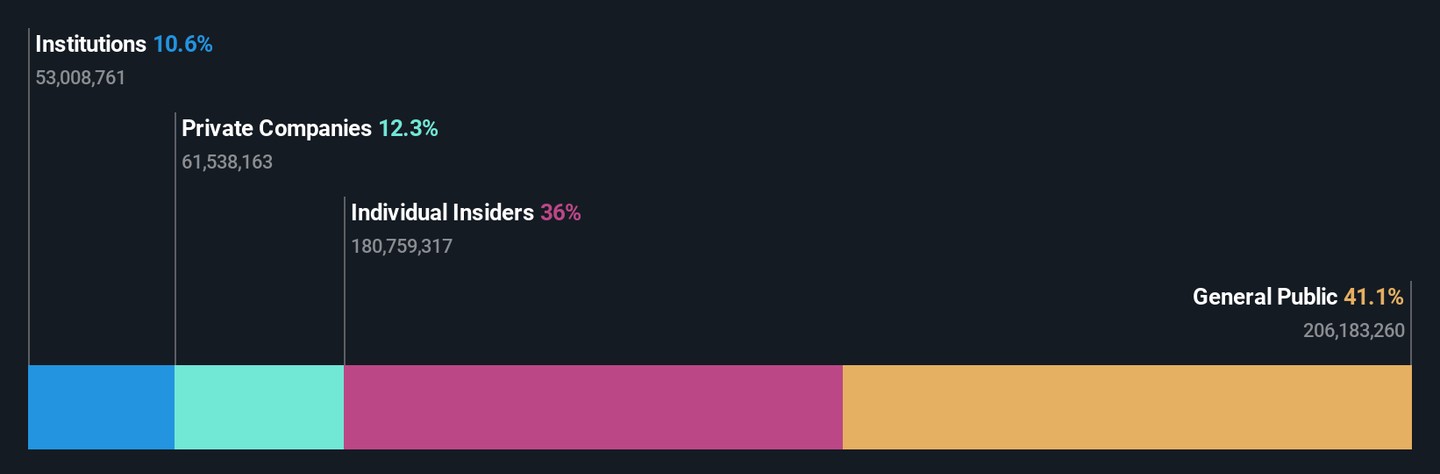
Task: Click the General Public vertical leader line
Action: [1411, 323]
